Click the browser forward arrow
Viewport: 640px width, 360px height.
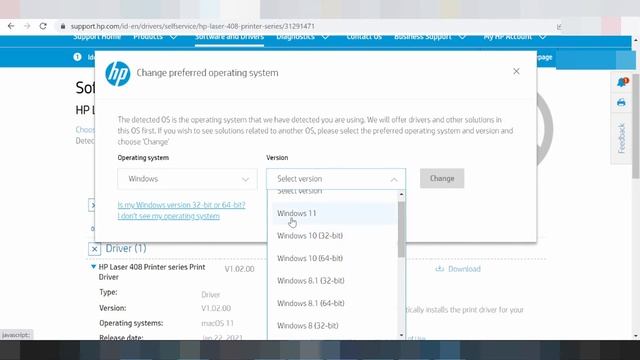27,26
